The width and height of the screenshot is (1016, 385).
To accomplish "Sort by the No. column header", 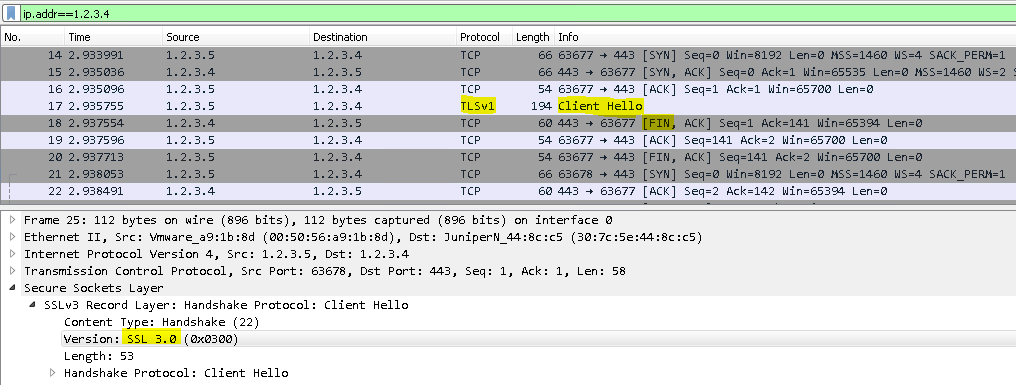I will [x=32, y=37].
